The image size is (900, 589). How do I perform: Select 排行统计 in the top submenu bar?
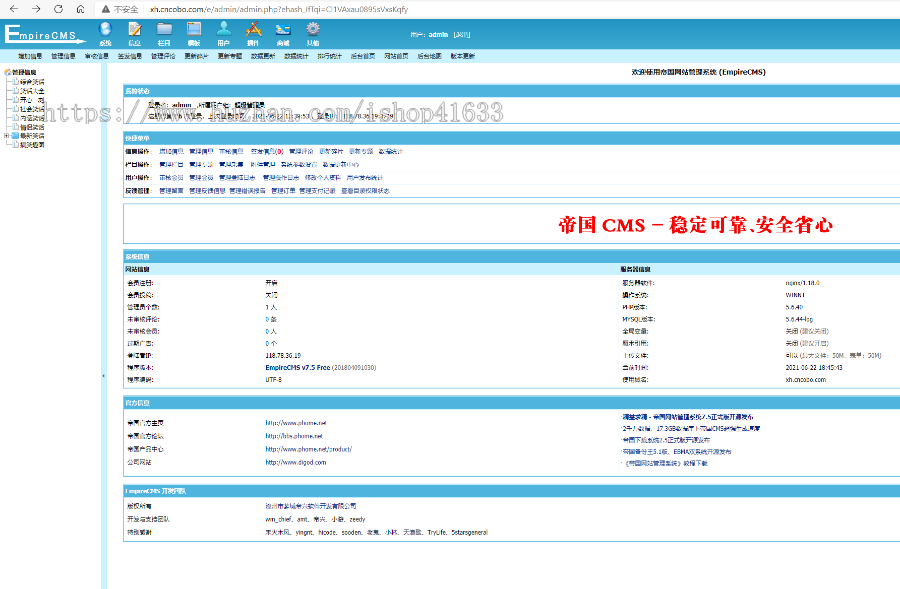(x=329, y=56)
